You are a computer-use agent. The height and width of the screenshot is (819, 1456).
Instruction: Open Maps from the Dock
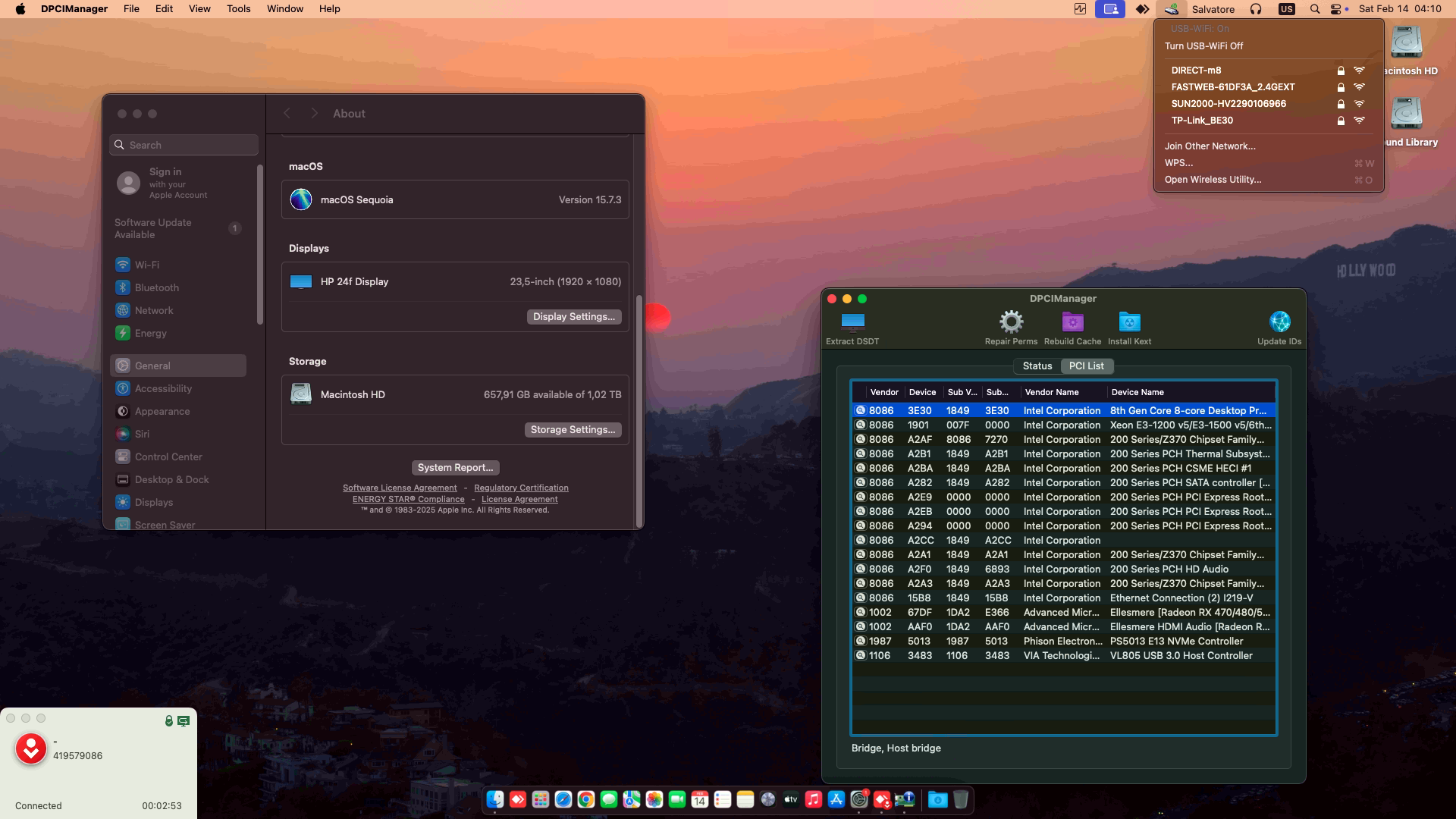click(632, 799)
